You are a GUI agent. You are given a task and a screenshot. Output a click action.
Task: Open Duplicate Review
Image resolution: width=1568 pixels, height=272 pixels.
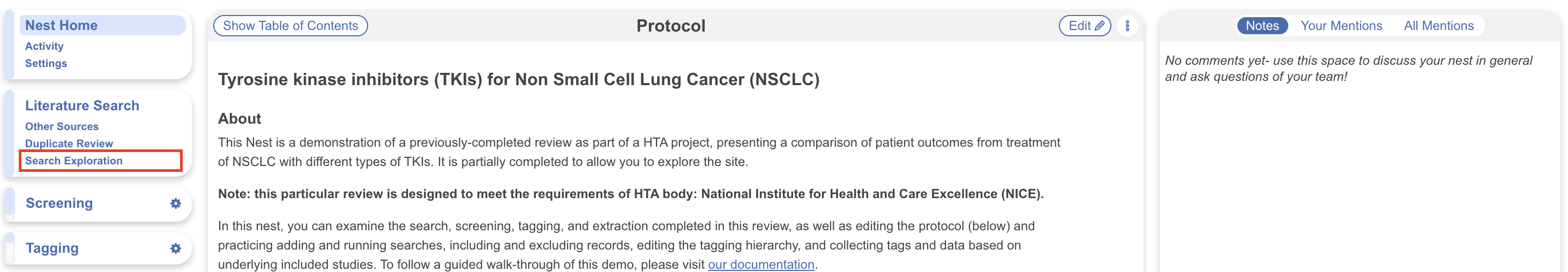[69, 143]
